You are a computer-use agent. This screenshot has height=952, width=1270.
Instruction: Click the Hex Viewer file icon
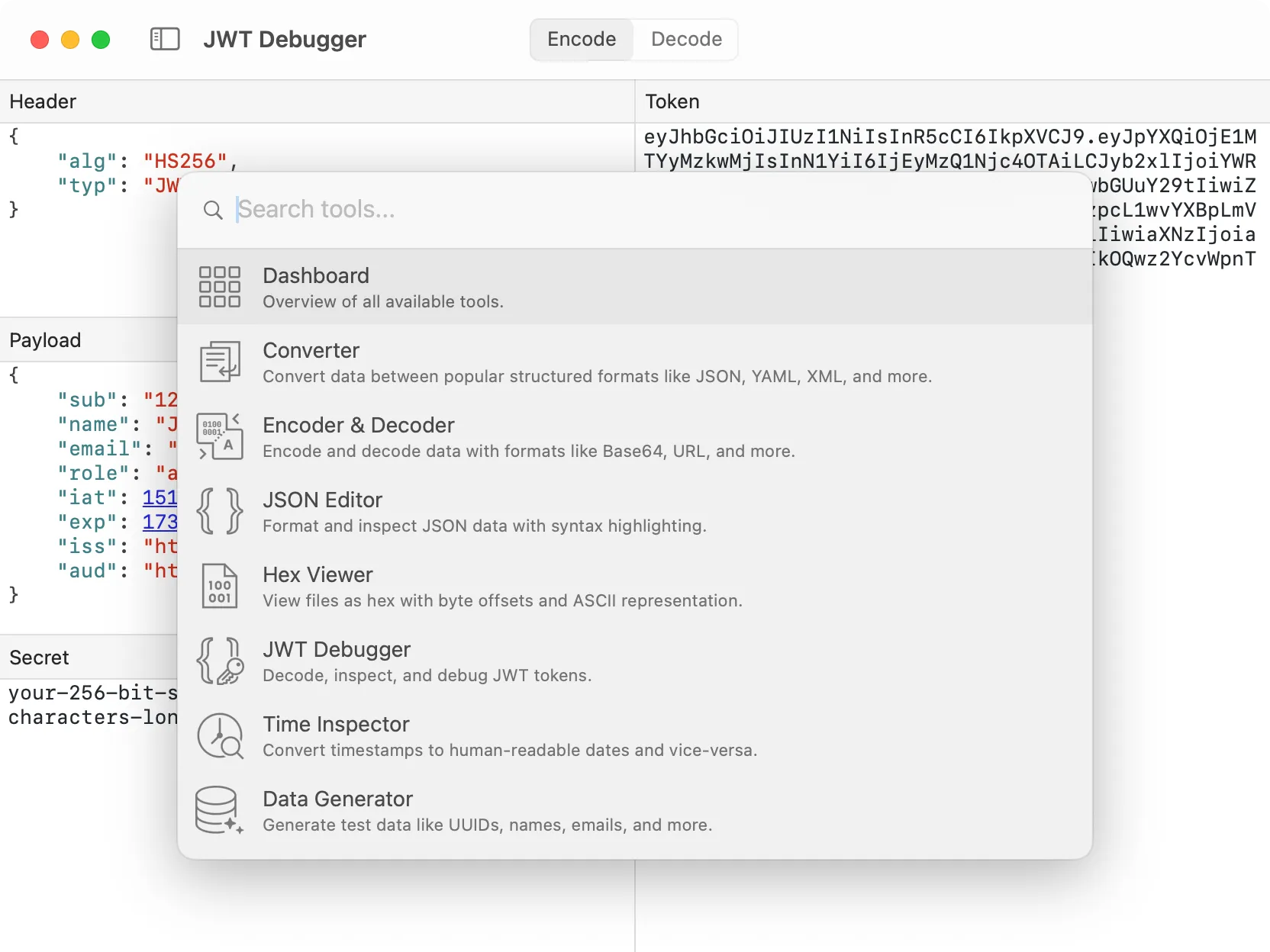click(x=219, y=586)
